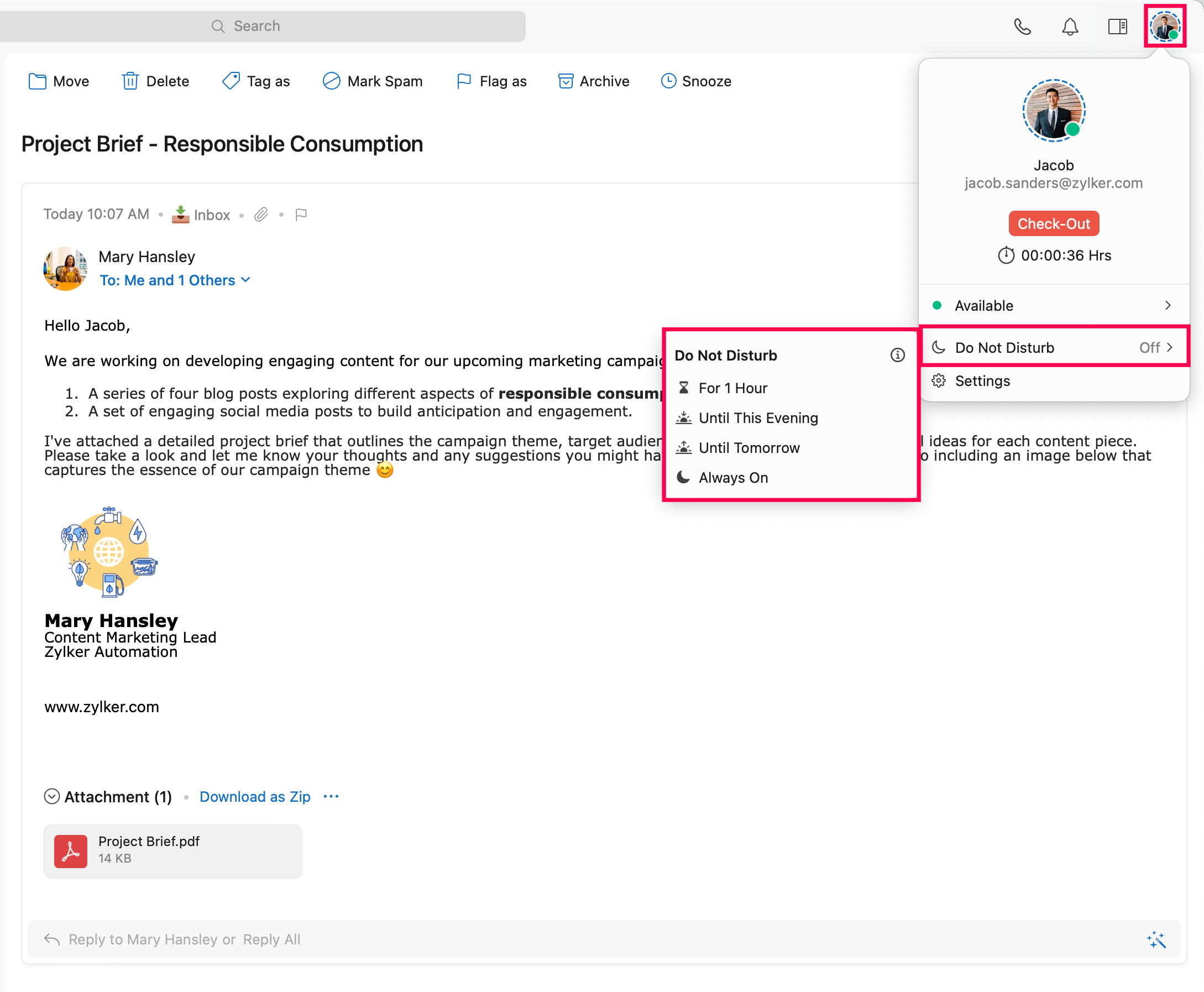The image size is (1204, 992).
Task: Archive this email
Action: (594, 81)
